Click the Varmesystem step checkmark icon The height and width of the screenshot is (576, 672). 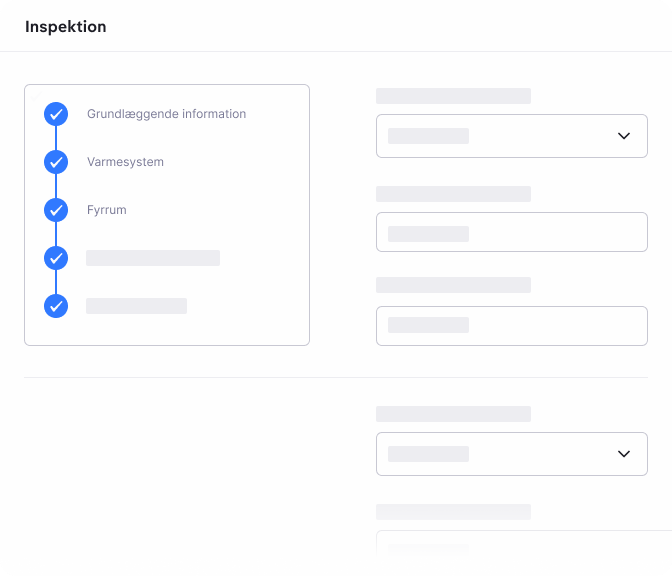(56, 162)
